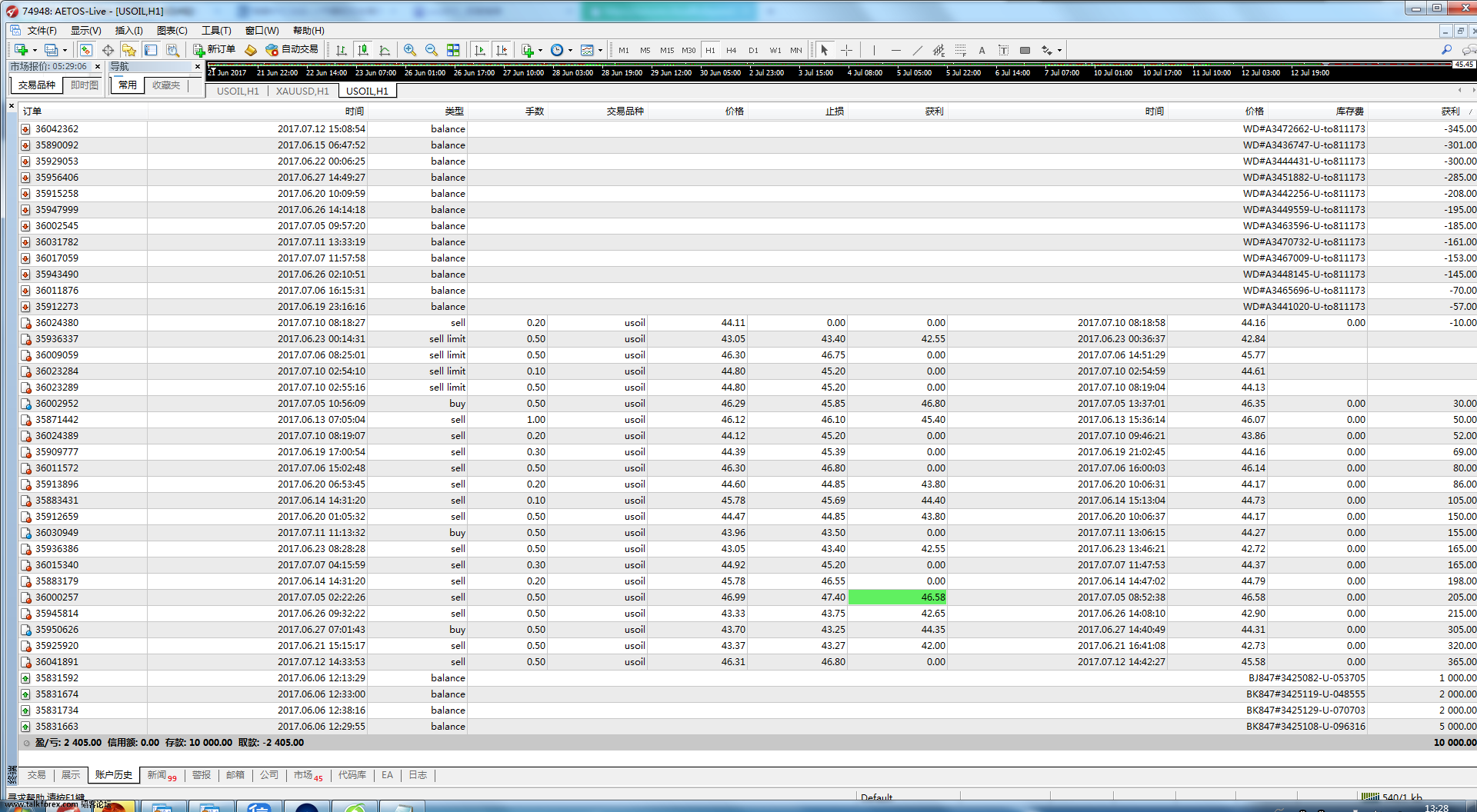Tile chart windows with the grid icon

coord(453,50)
